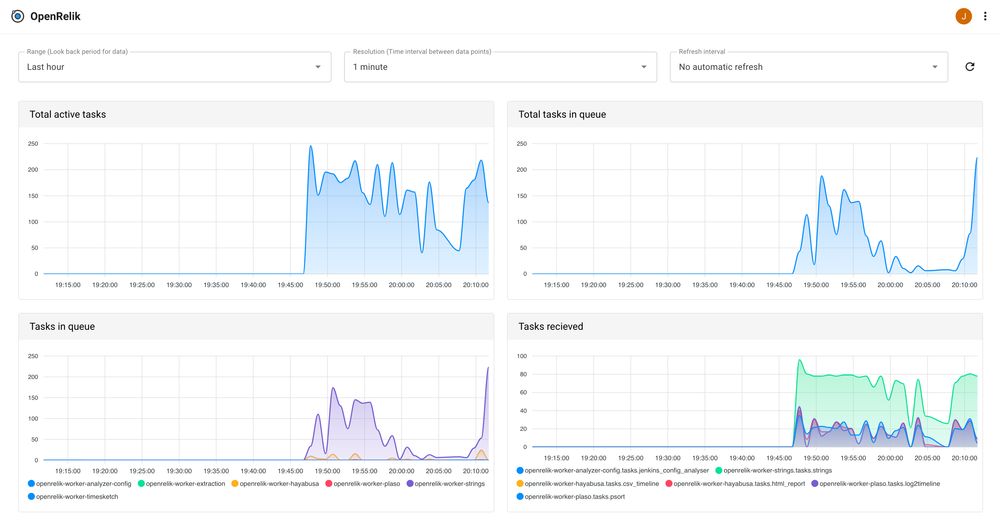
Task: Click blue plaso.tasks.psort legend color dot
Action: click(x=520, y=496)
